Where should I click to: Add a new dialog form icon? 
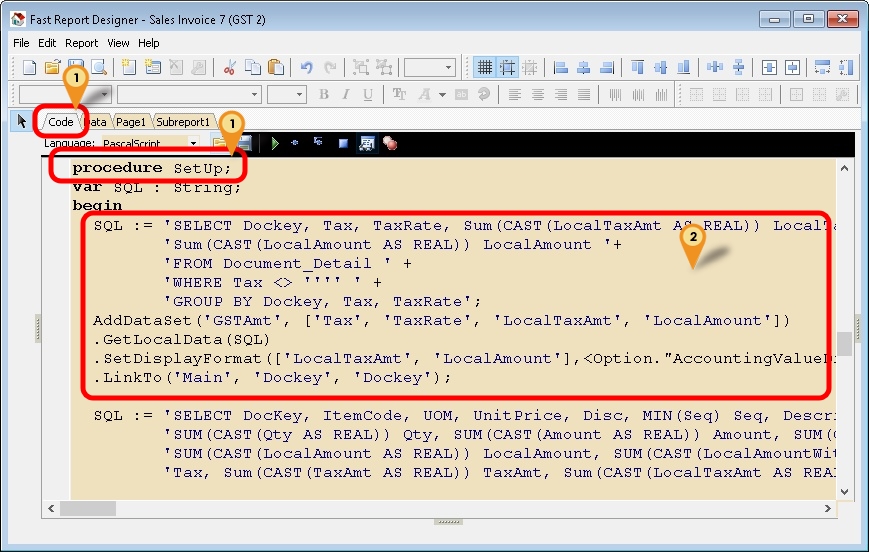click(152, 68)
